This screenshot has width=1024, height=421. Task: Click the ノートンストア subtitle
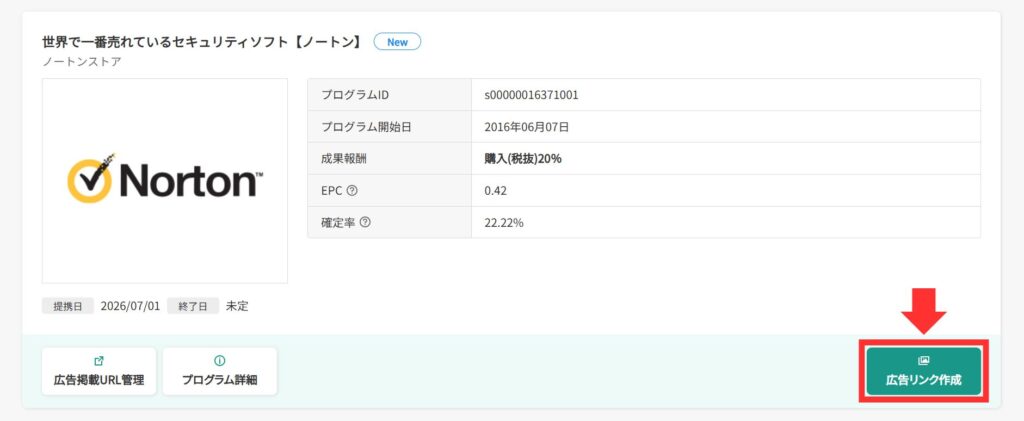[82, 62]
